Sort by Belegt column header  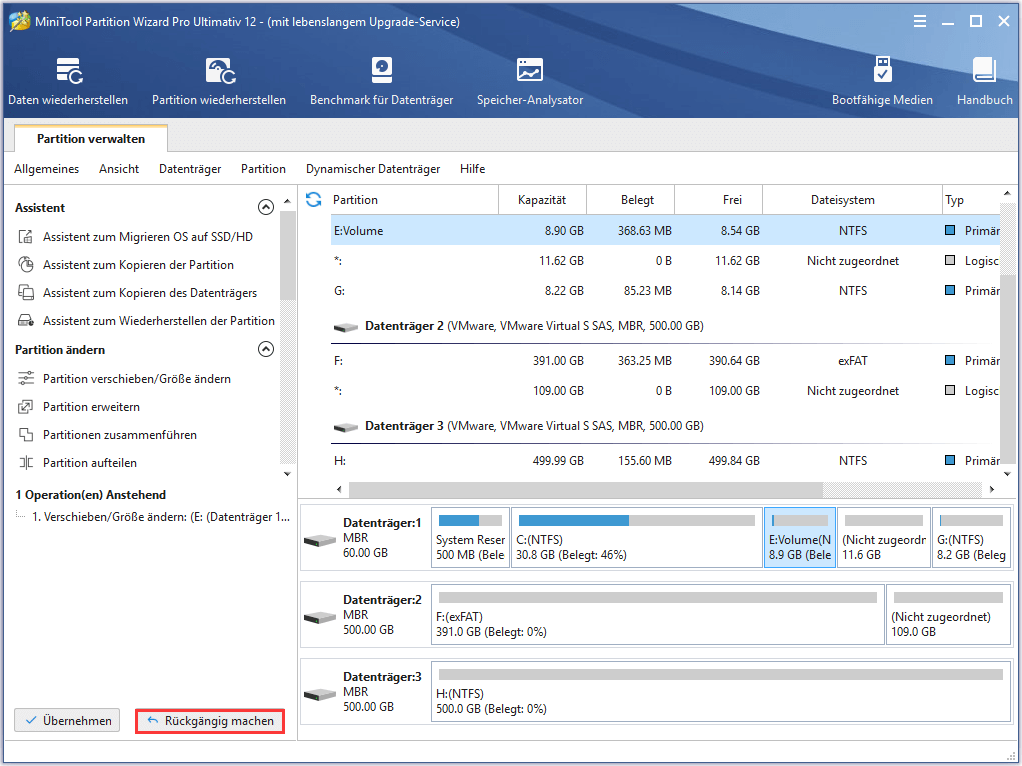630,200
